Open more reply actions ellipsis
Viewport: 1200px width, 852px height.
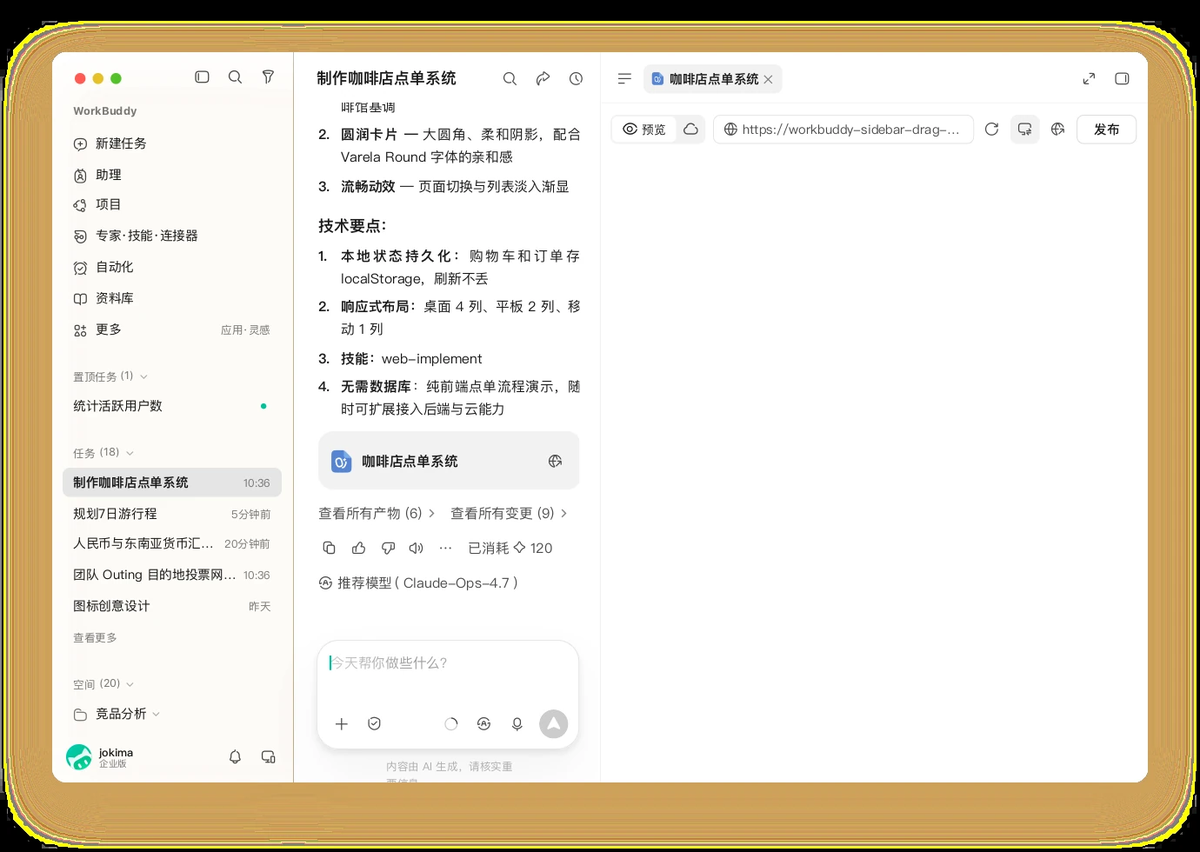click(446, 548)
